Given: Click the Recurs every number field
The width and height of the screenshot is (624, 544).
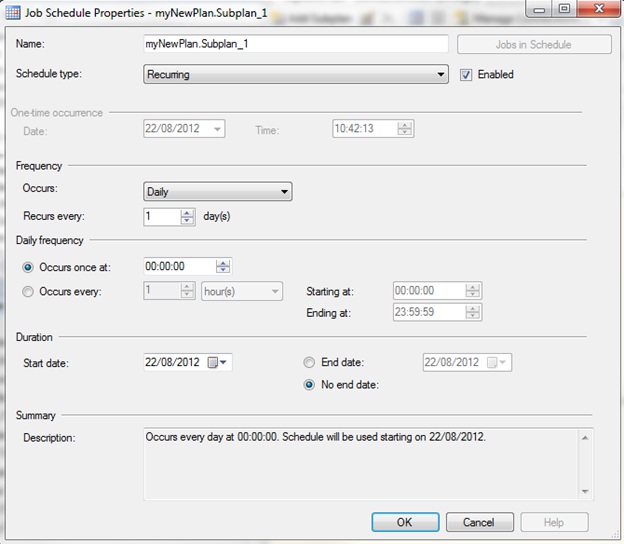Looking at the screenshot, I should [161, 217].
